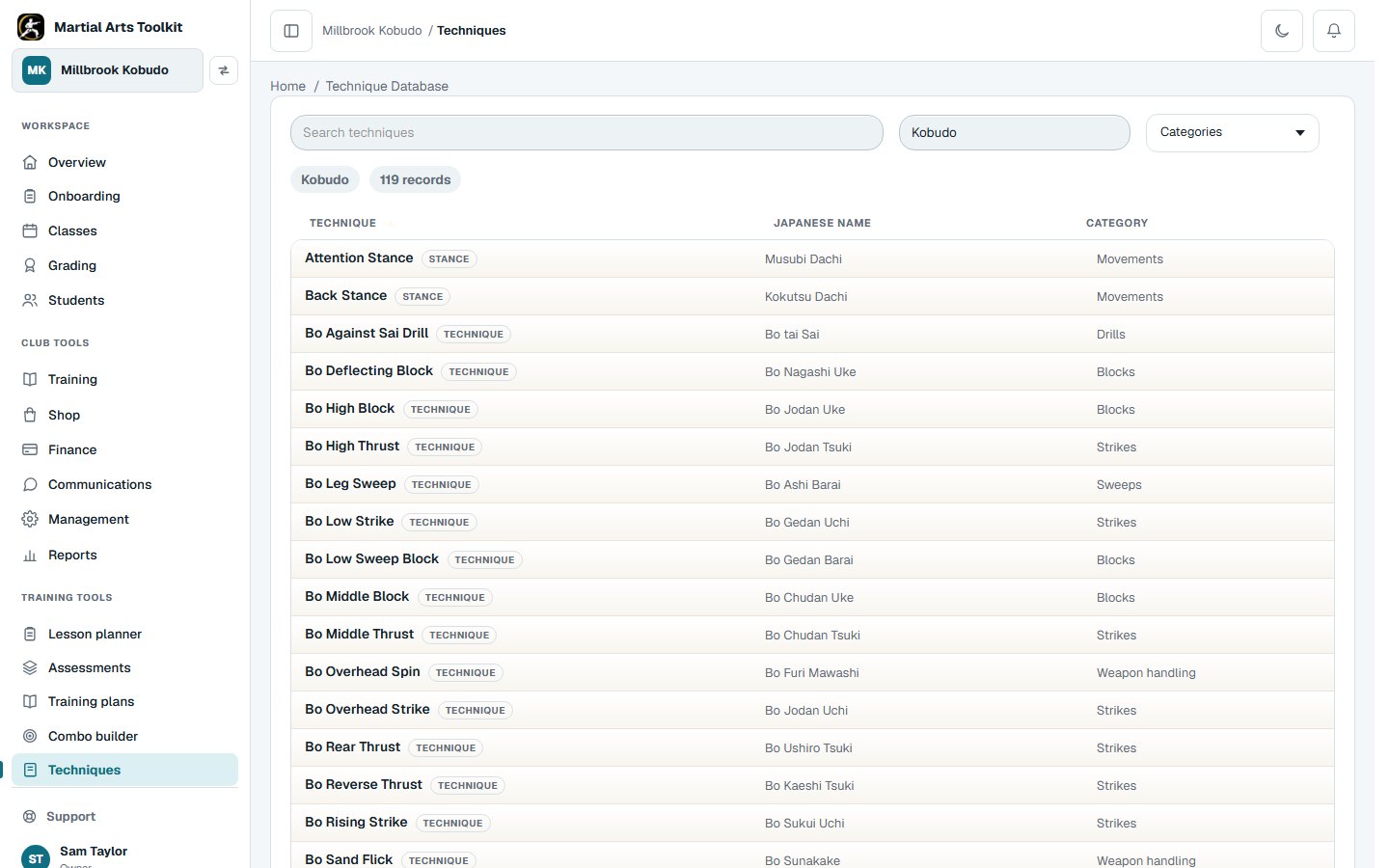Viewport: 1389px width, 868px height.
Task: Open Bo Leg Sweep technique row
Action: click(x=812, y=484)
